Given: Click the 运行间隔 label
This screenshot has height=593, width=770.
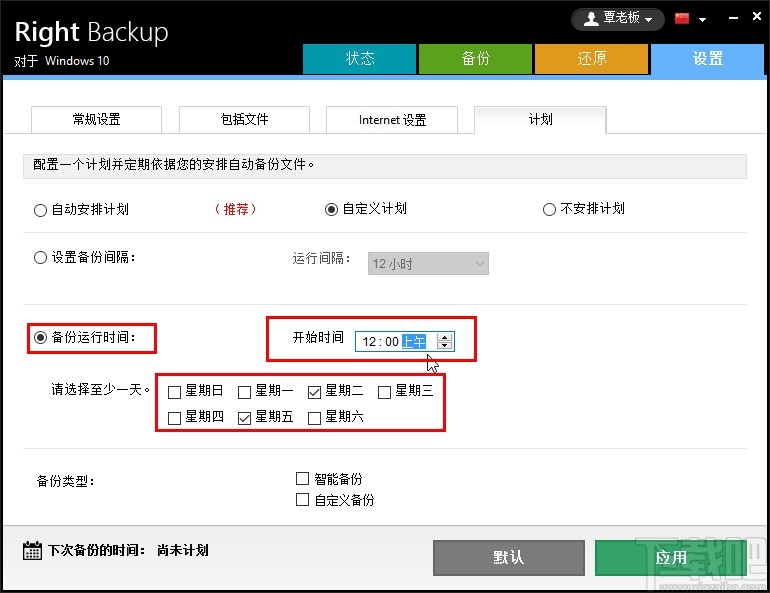Looking at the screenshot, I should (322, 258).
